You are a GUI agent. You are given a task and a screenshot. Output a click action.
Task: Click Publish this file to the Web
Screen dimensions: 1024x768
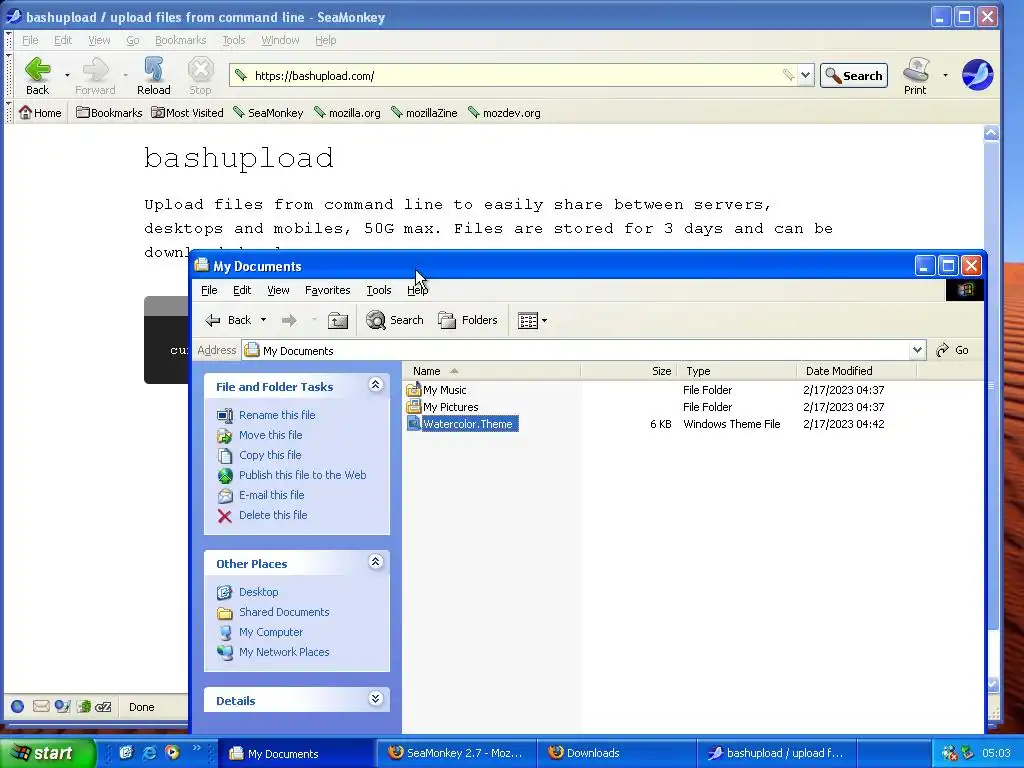coord(302,475)
